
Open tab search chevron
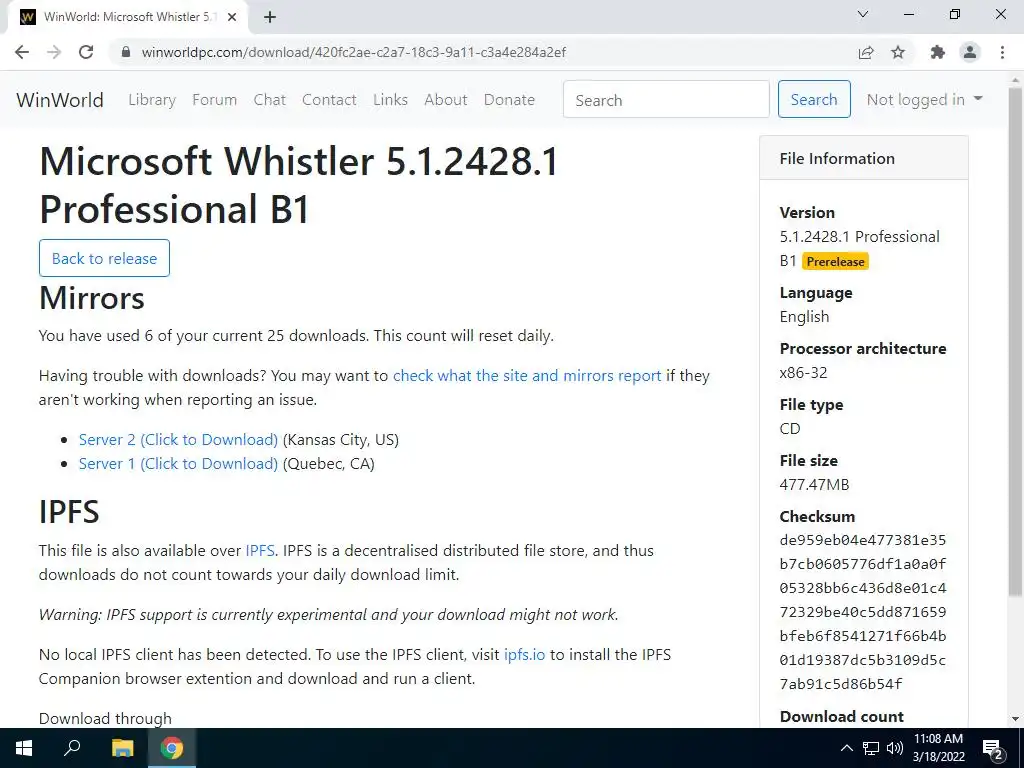pyautogui.click(x=863, y=14)
